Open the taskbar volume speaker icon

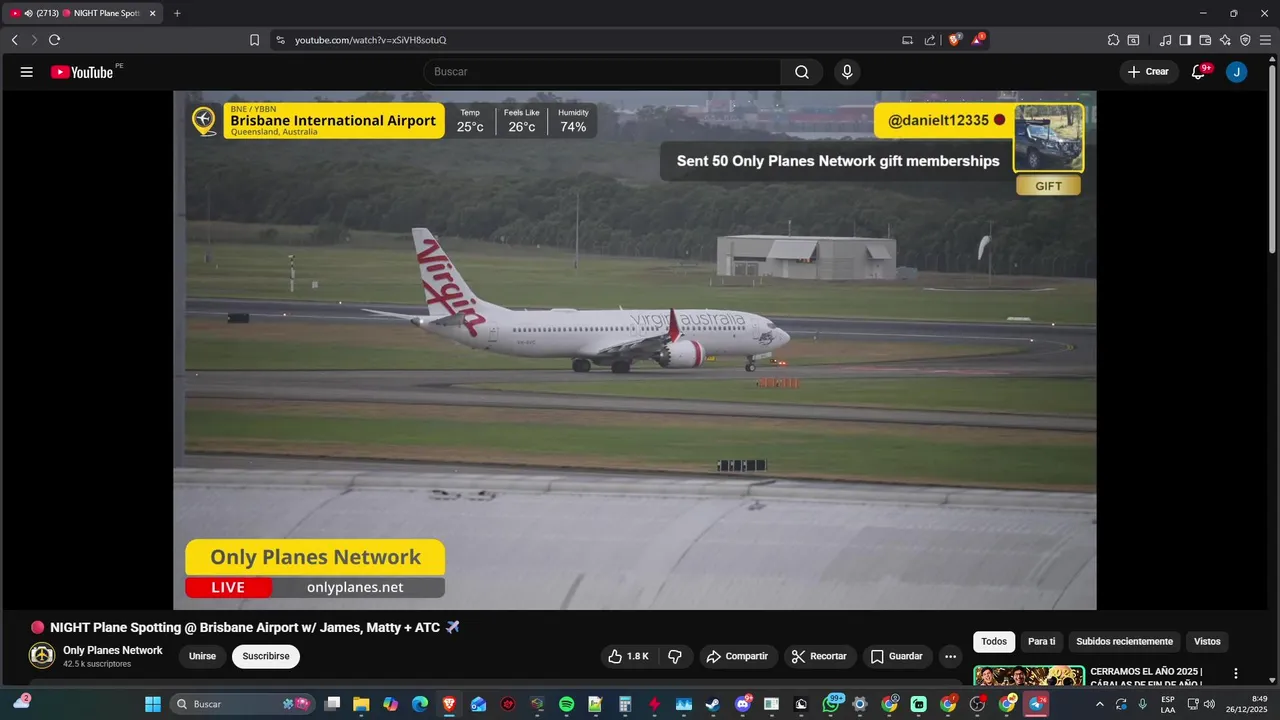pyautogui.click(x=1209, y=704)
